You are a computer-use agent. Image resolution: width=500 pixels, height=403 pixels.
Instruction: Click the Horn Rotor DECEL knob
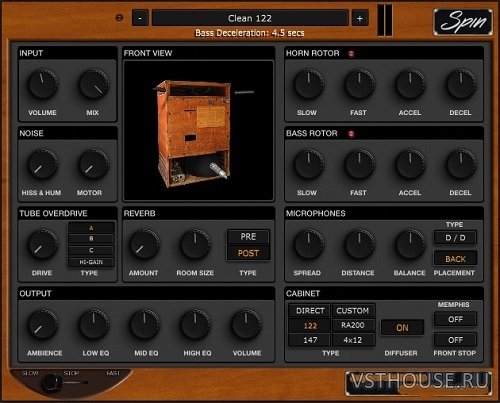click(x=461, y=84)
